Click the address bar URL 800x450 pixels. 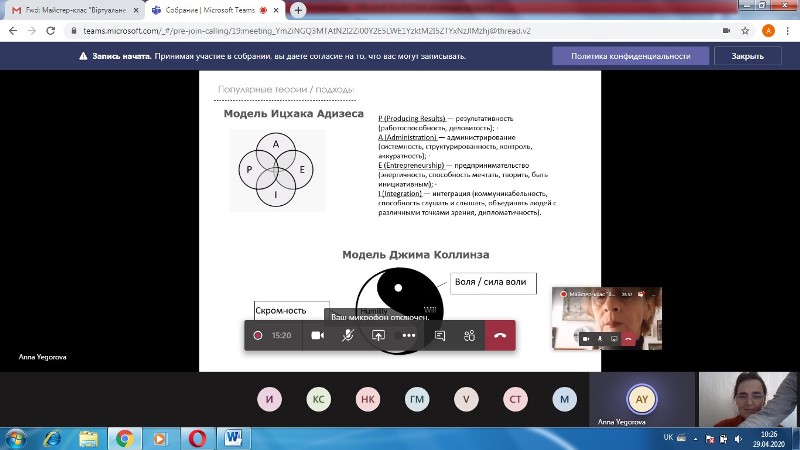tap(307, 31)
